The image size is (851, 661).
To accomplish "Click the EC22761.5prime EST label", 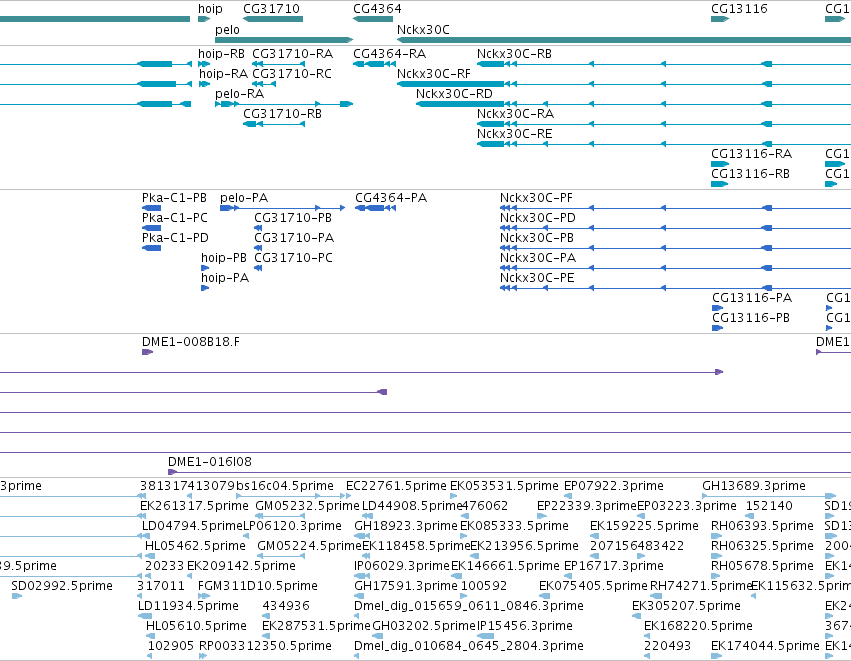I will pyautogui.click(x=397, y=486).
